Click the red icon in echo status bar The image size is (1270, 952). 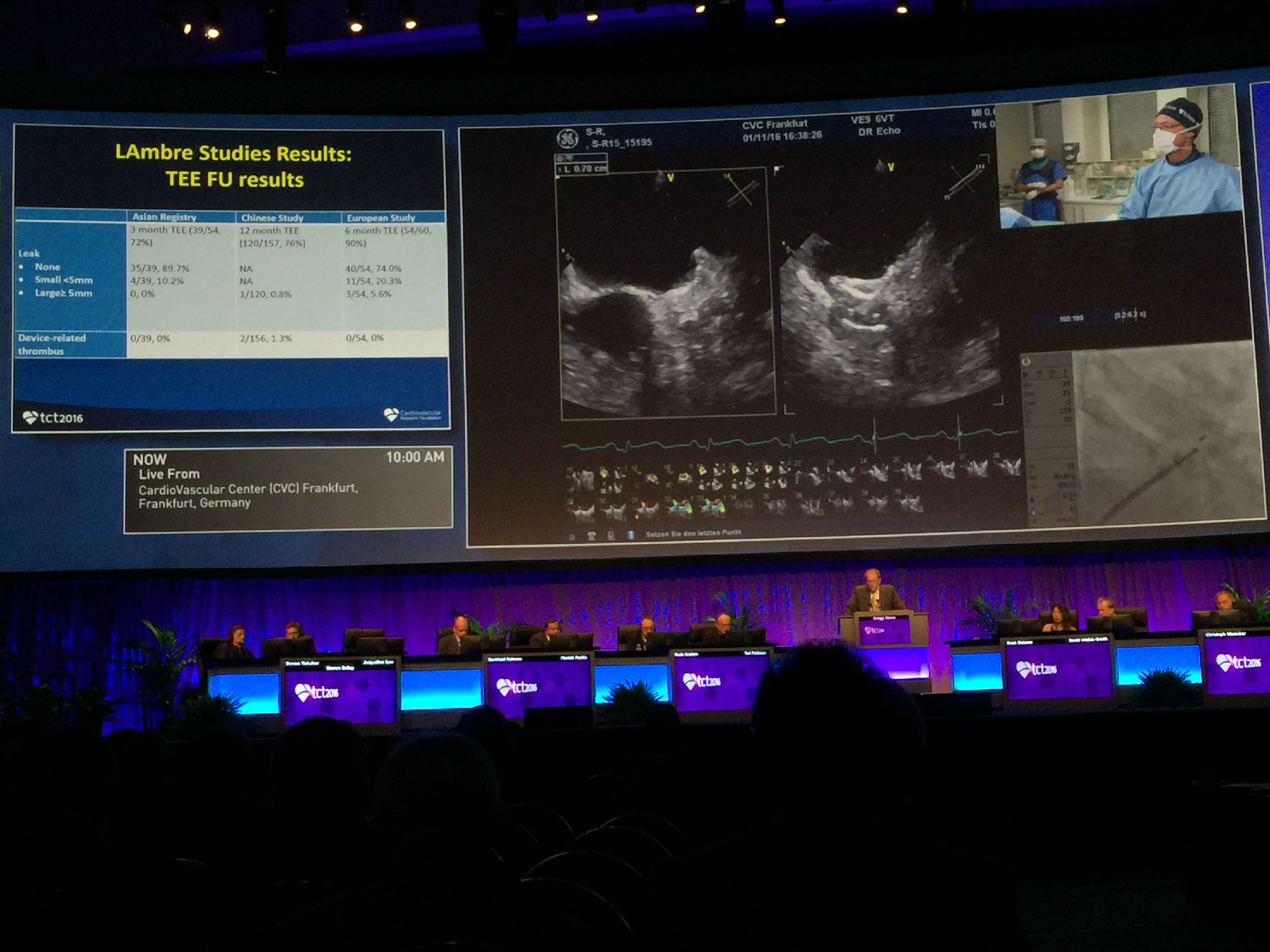[611, 536]
